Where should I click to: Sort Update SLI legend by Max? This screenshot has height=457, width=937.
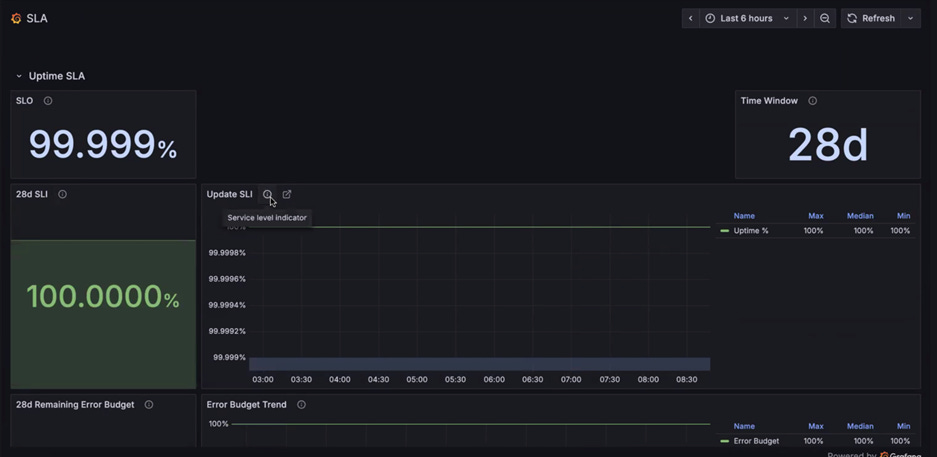point(816,216)
